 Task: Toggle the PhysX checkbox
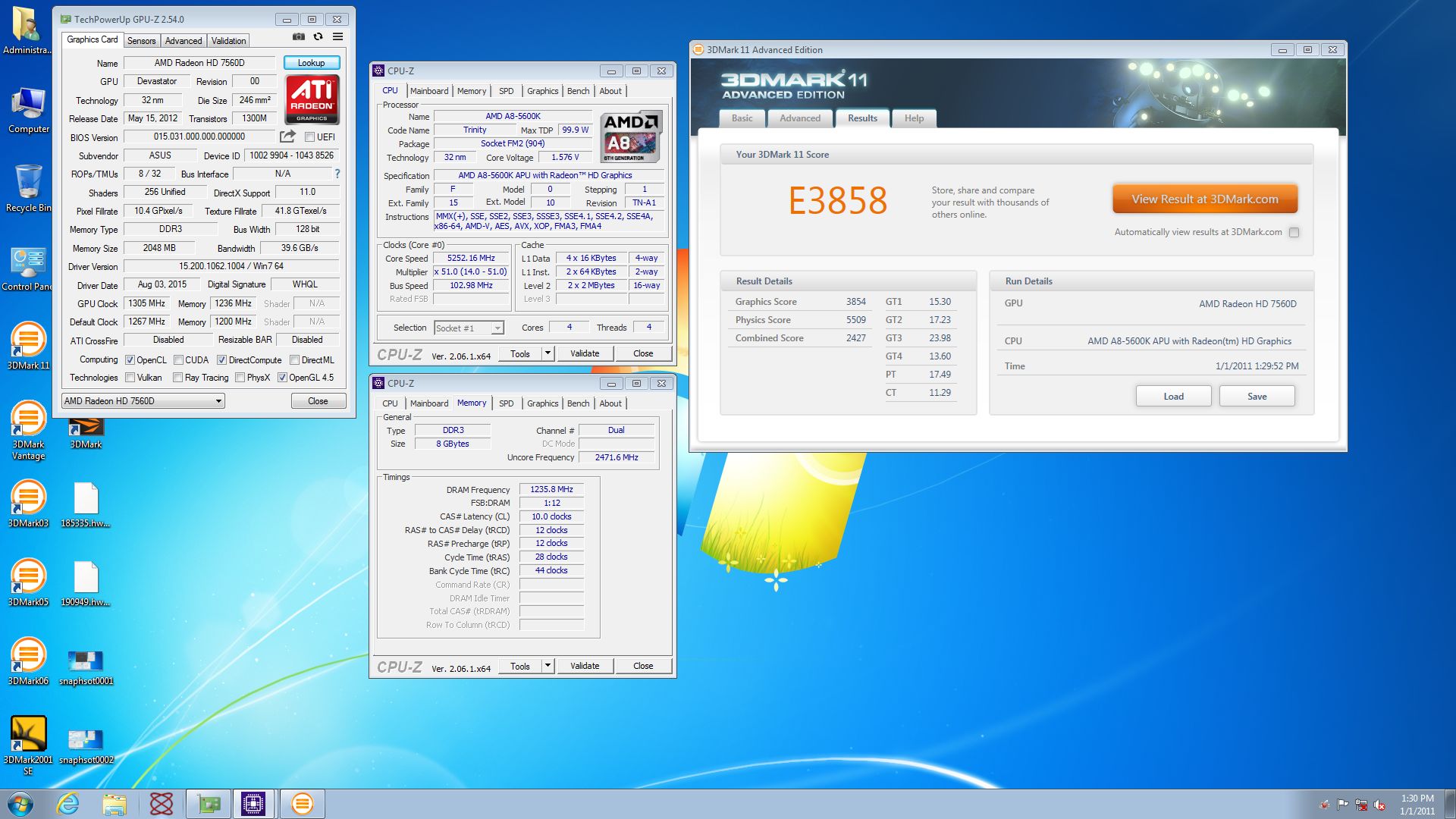point(240,378)
